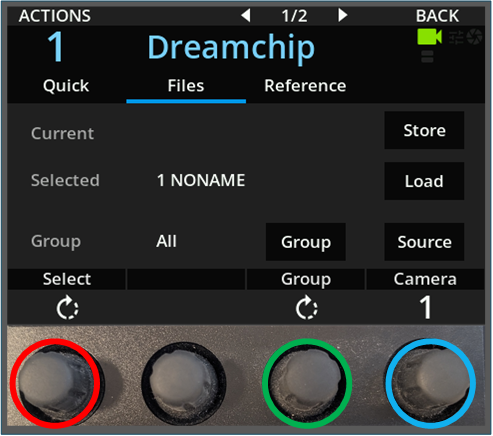The height and width of the screenshot is (436, 493).
Task: Click the rotate icon under Group label
Action: (306, 307)
